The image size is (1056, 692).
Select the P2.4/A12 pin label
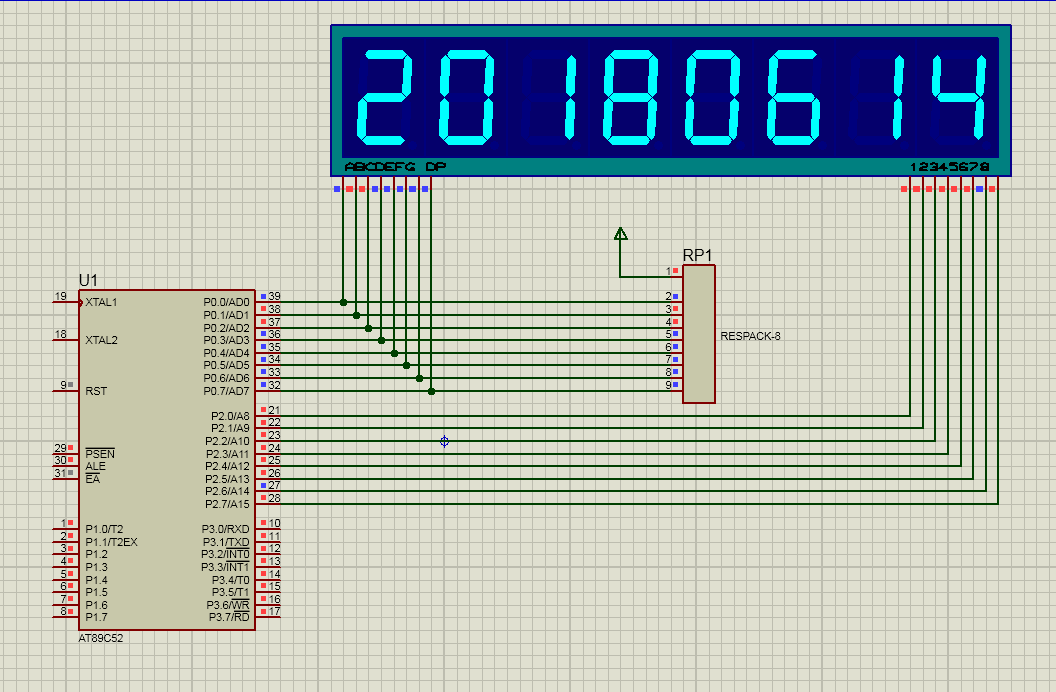click(228, 466)
